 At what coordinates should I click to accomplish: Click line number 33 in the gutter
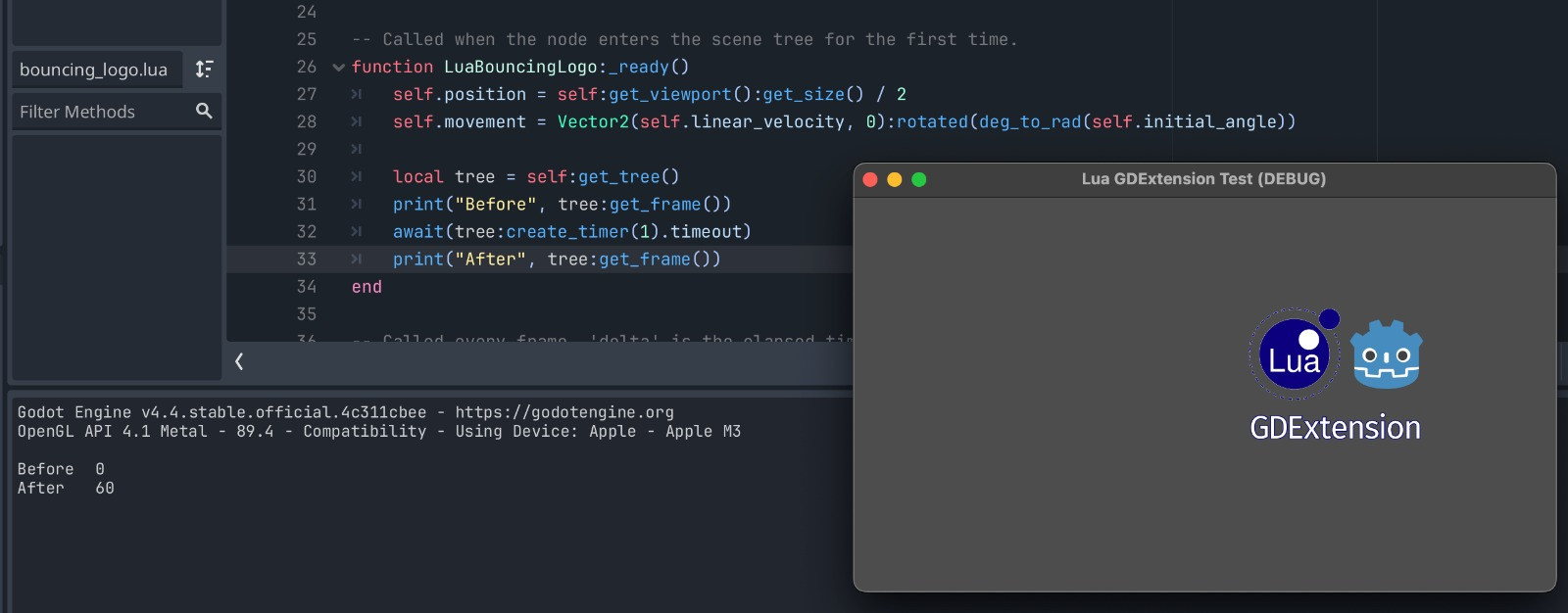tap(307, 259)
